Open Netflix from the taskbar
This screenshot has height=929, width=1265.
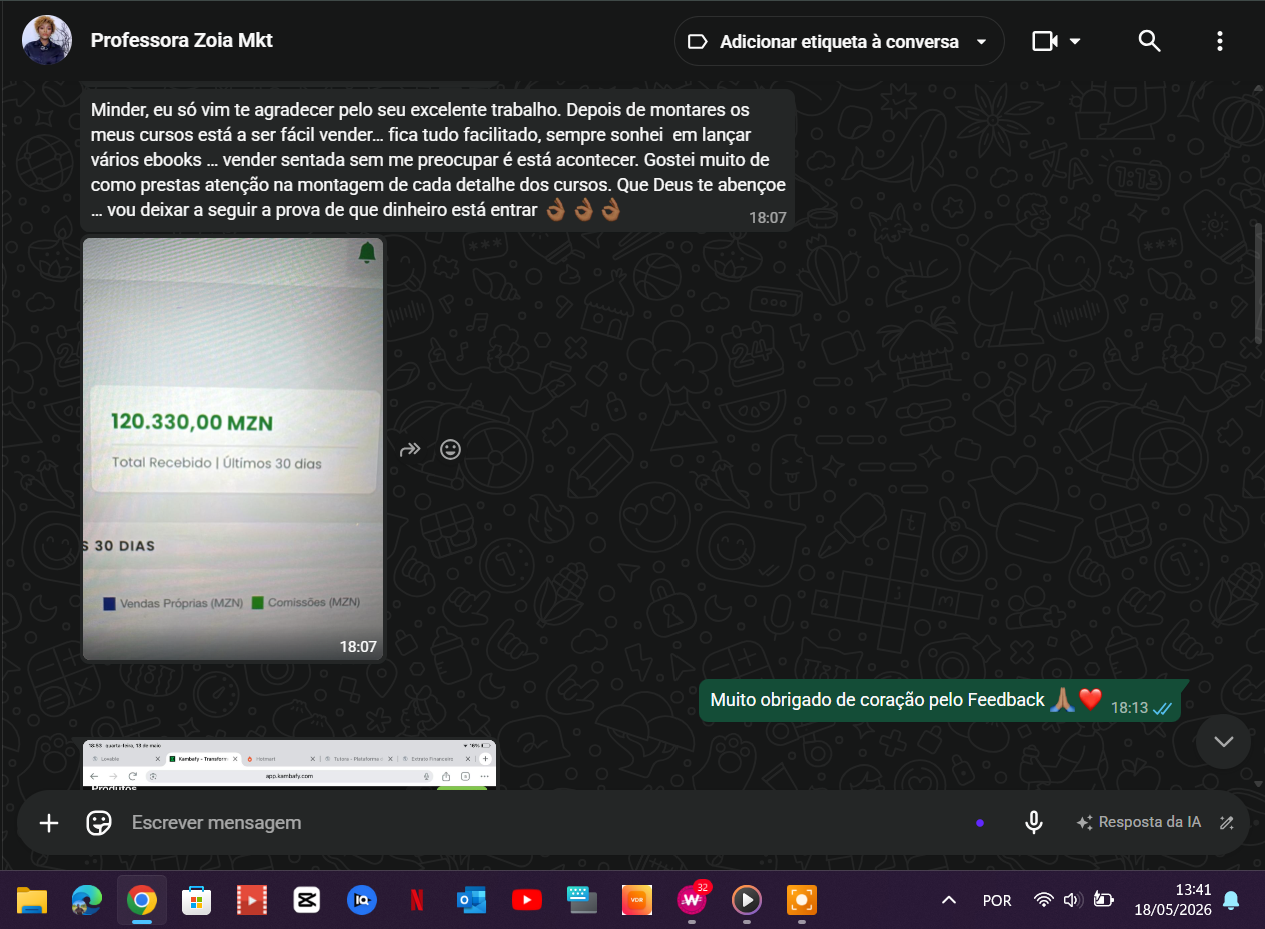click(416, 901)
